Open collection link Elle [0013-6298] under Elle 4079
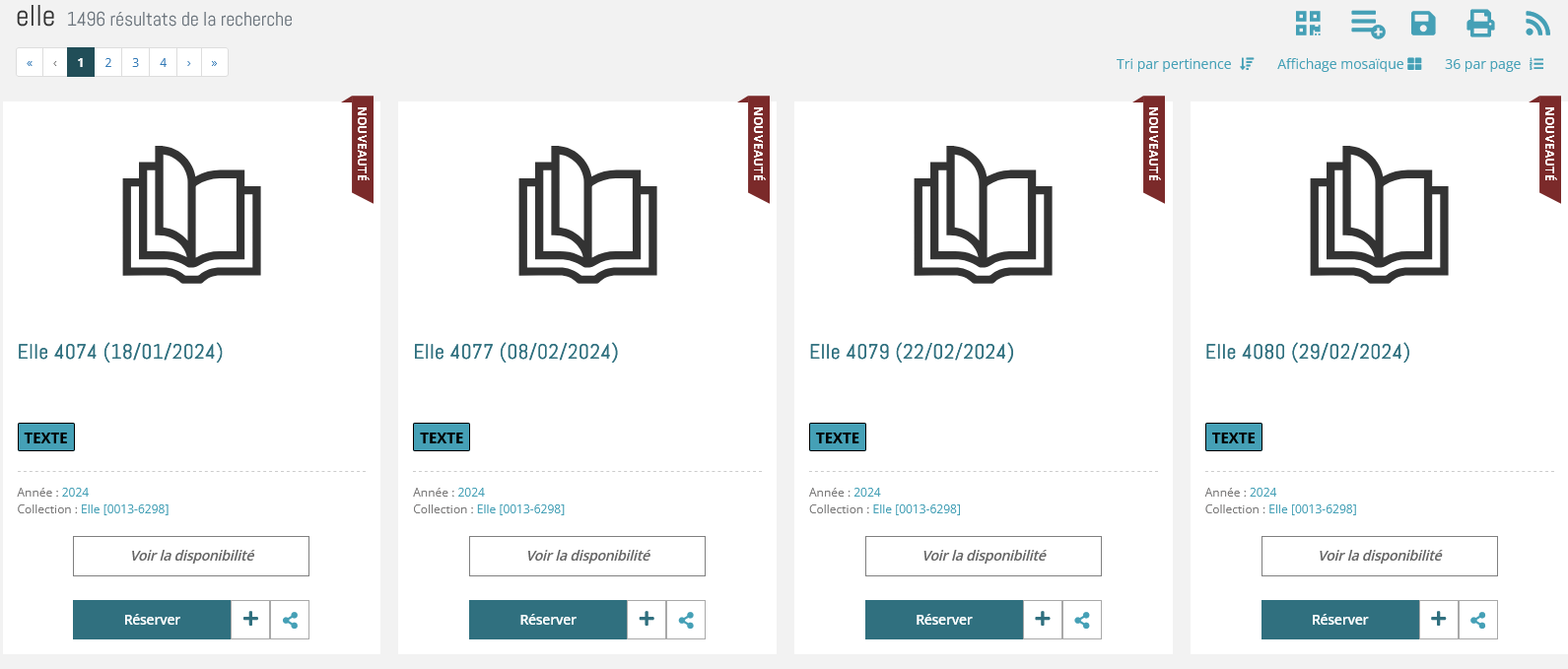The image size is (1568, 669). coord(917,509)
